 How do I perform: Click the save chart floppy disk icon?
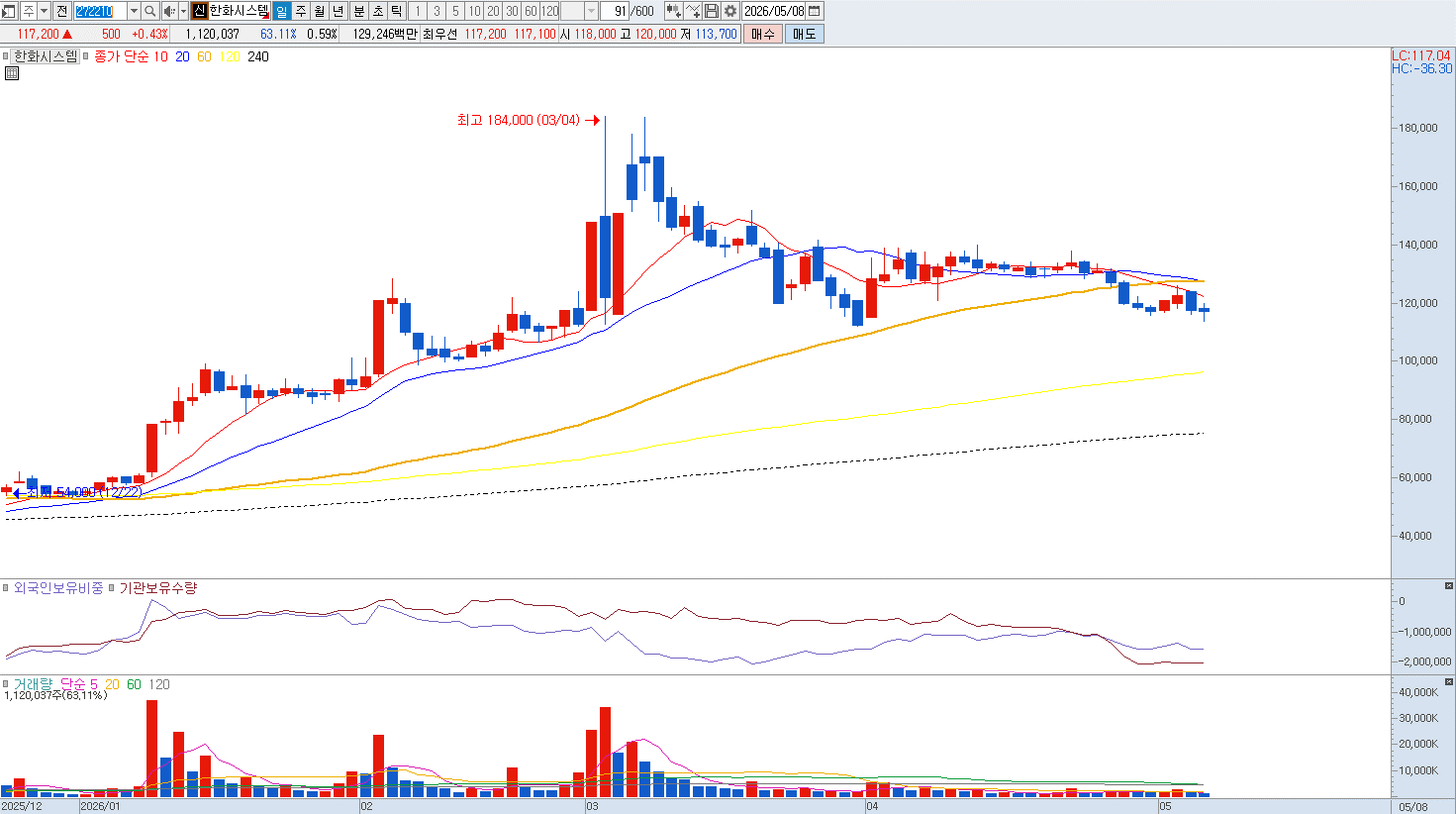coord(712,11)
